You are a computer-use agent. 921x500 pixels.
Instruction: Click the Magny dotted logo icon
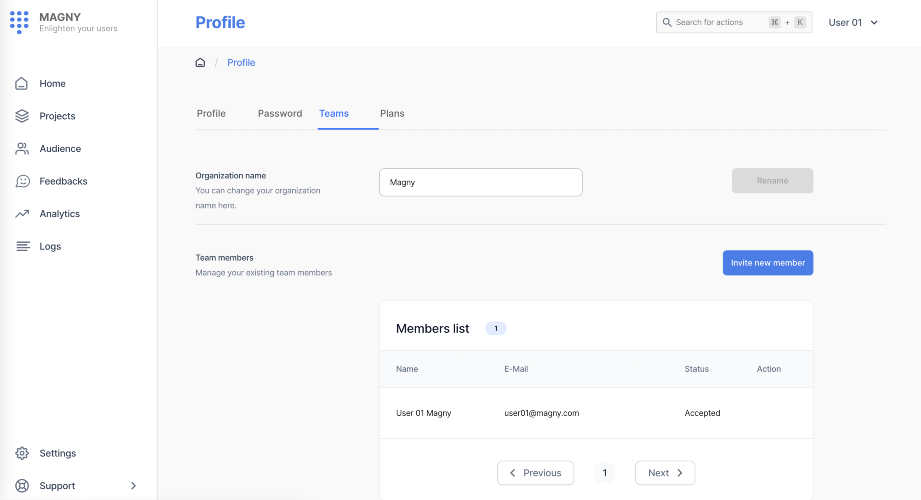coord(19,22)
